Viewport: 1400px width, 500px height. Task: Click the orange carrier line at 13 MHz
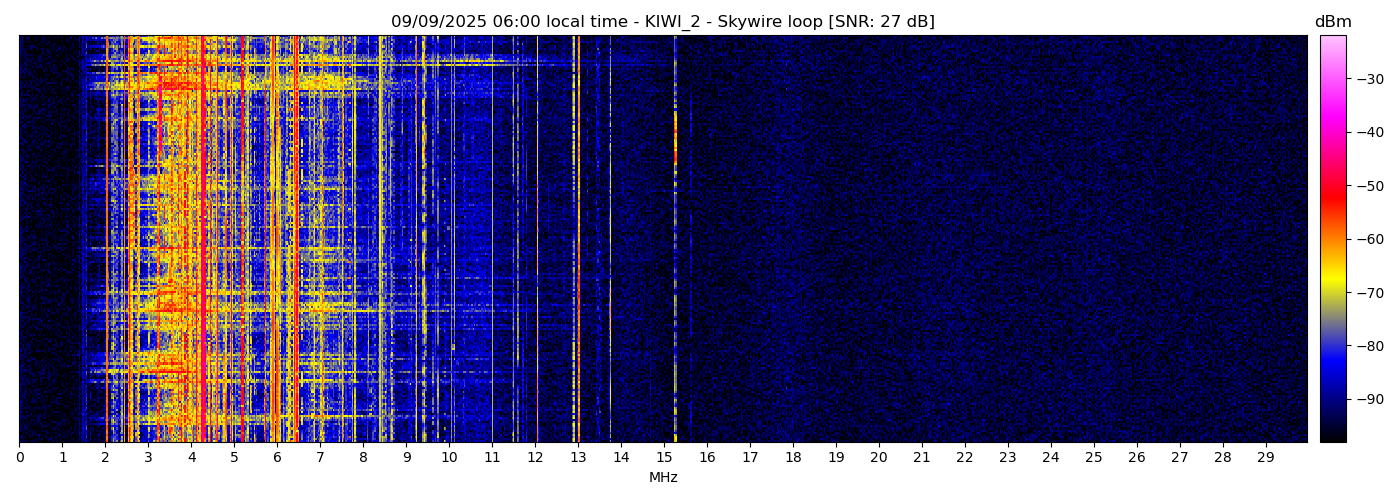[578, 250]
